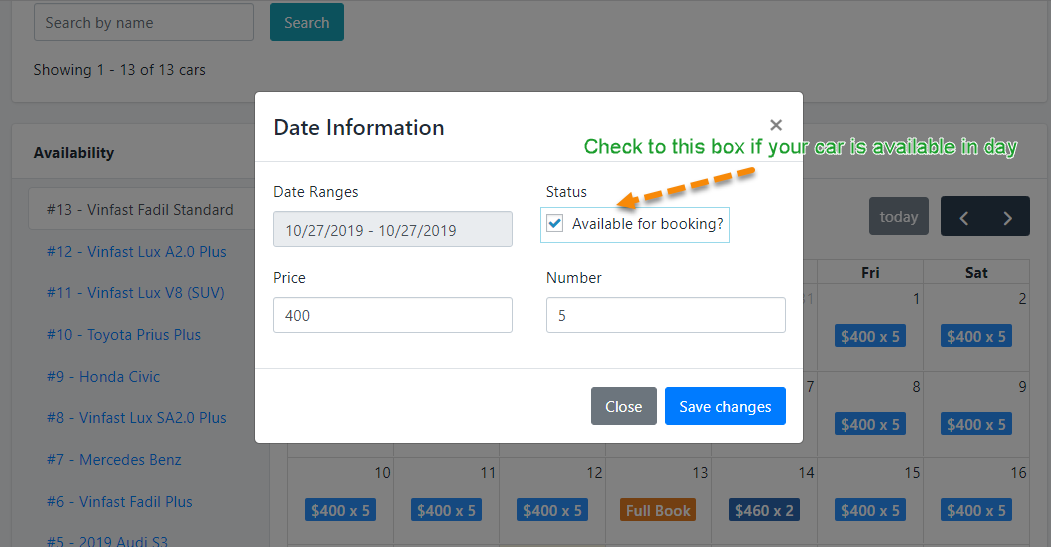
Task: Click the calendar today button
Action: [x=898, y=217]
